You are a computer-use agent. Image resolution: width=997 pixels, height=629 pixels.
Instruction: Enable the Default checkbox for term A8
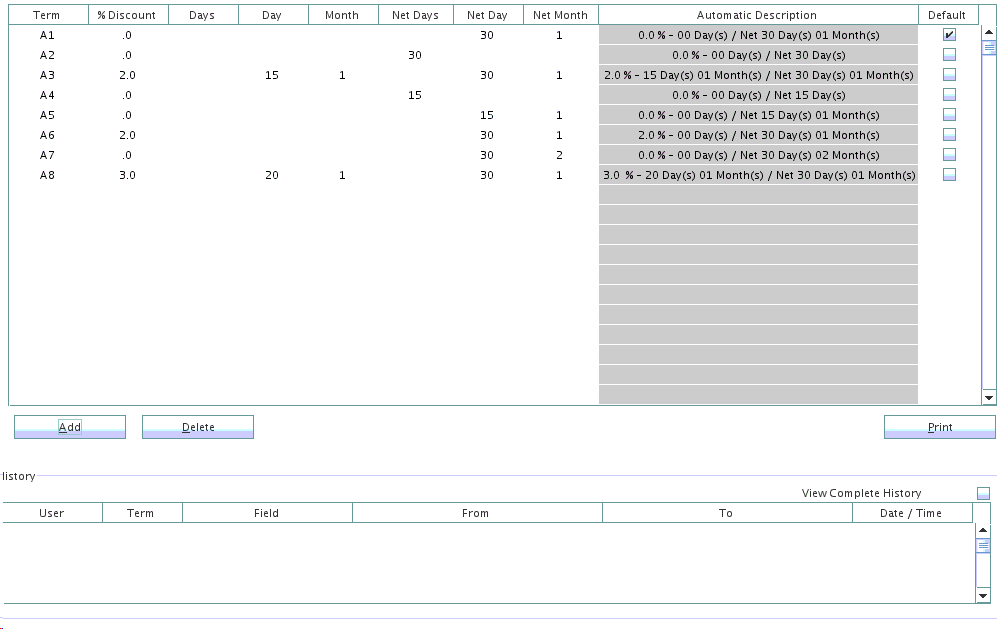tap(949, 175)
